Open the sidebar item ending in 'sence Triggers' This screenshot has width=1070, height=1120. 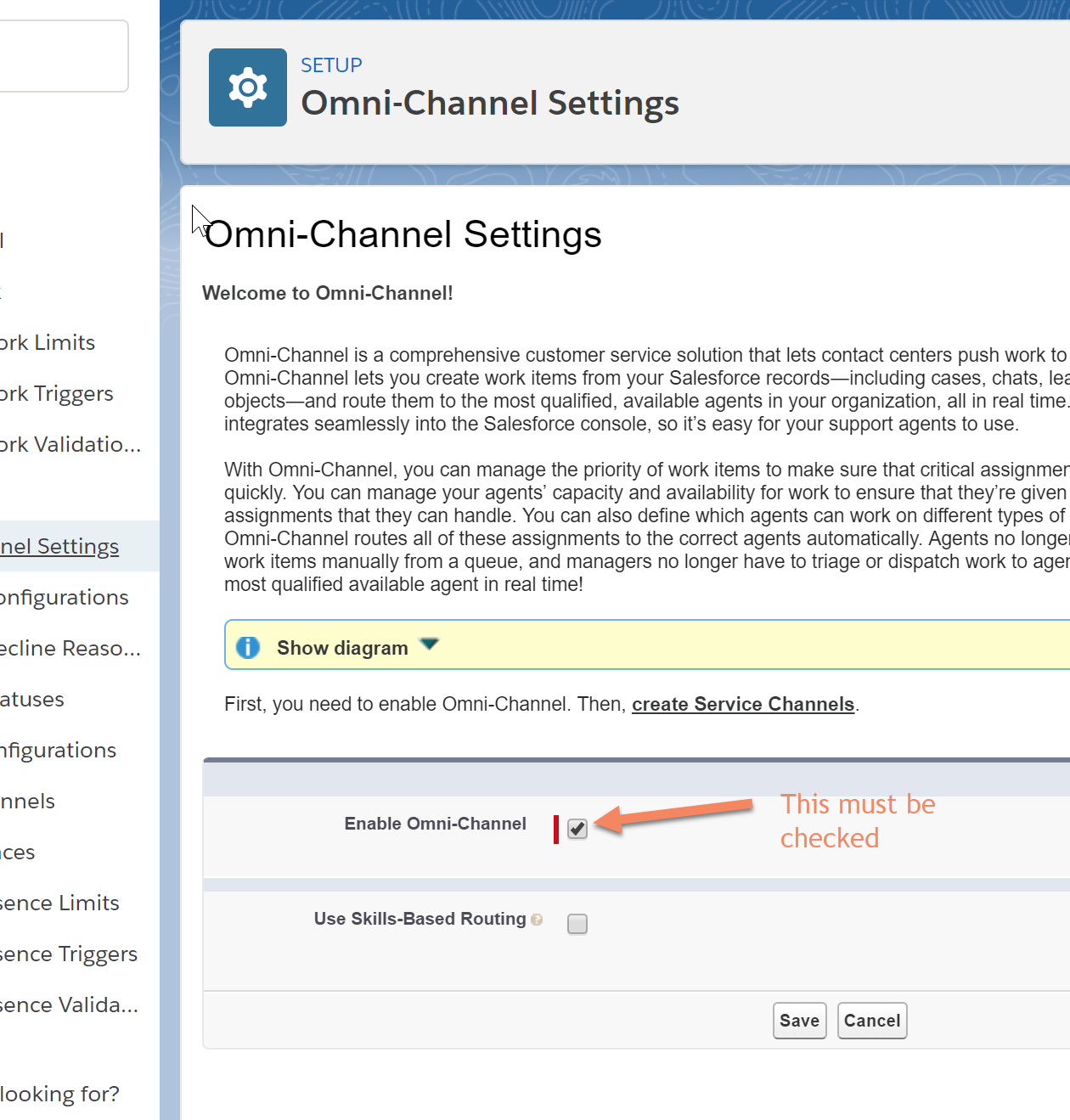(69, 954)
